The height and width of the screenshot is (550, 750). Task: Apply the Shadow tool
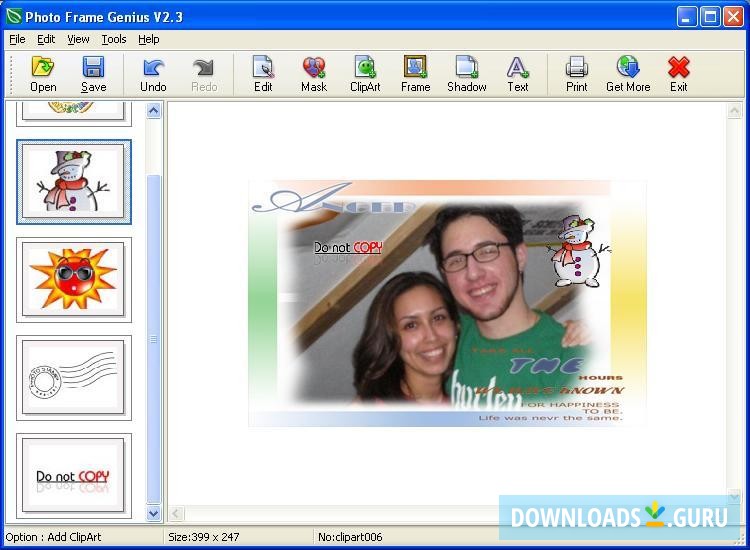point(466,74)
